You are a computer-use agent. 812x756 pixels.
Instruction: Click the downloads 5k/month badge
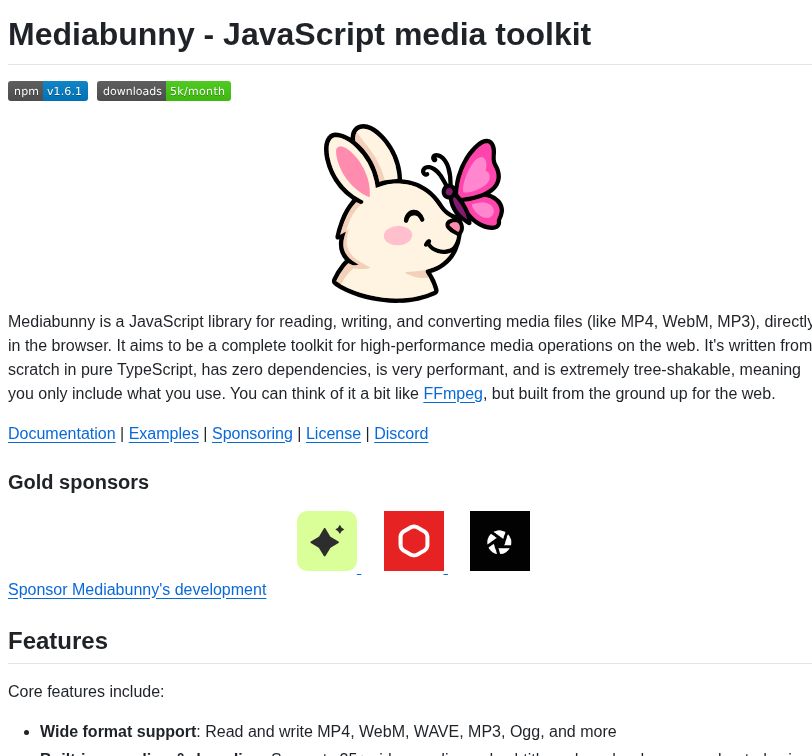(x=164, y=91)
